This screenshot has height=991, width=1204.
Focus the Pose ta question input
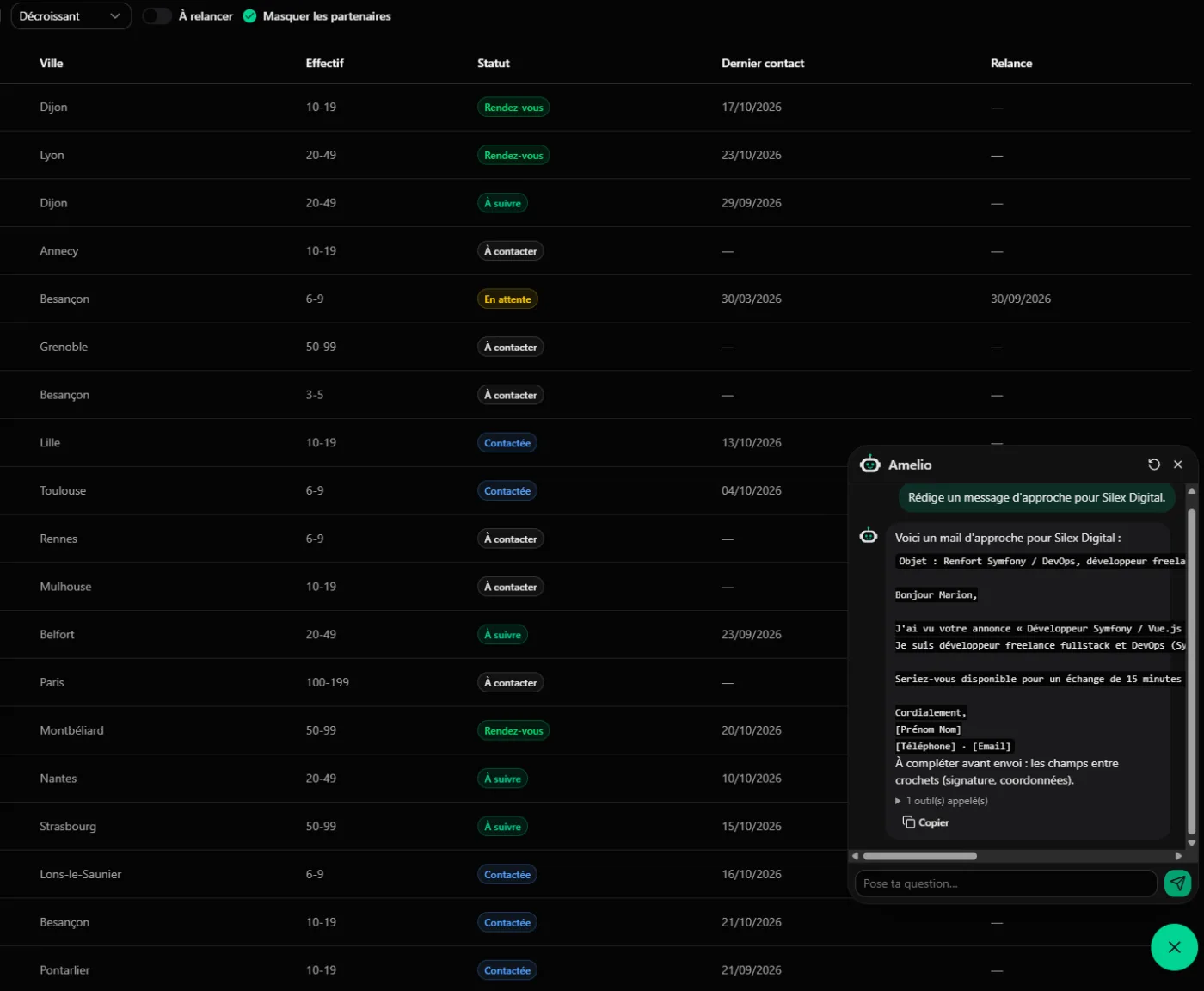1005,883
